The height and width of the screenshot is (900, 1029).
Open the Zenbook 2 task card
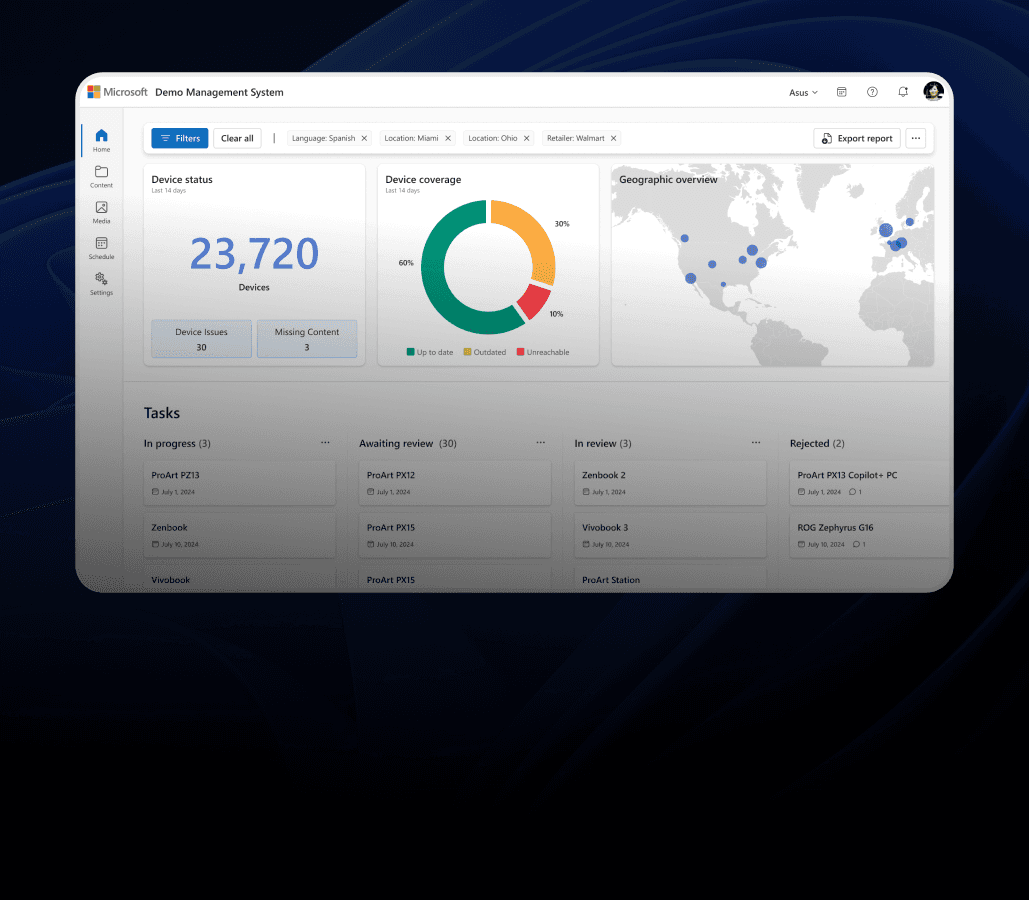(x=670, y=483)
